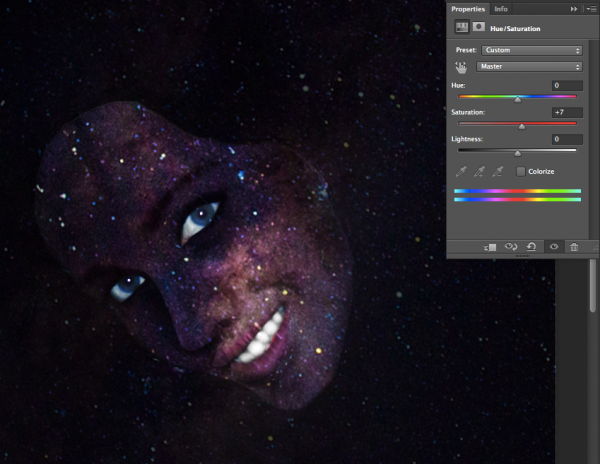This screenshot has width=600, height=464.
Task: Switch to the Info tab
Action: click(x=501, y=9)
